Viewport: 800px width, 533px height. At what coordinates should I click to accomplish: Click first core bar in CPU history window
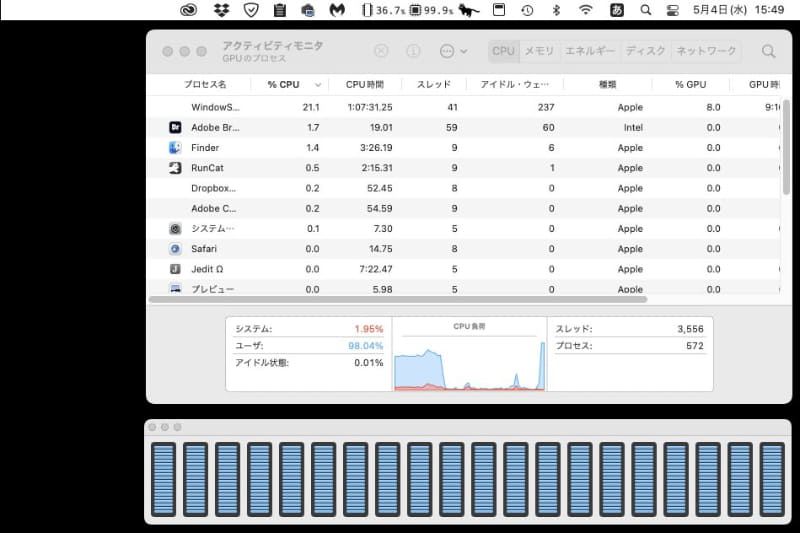pyautogui.click(x=163, y=479)
